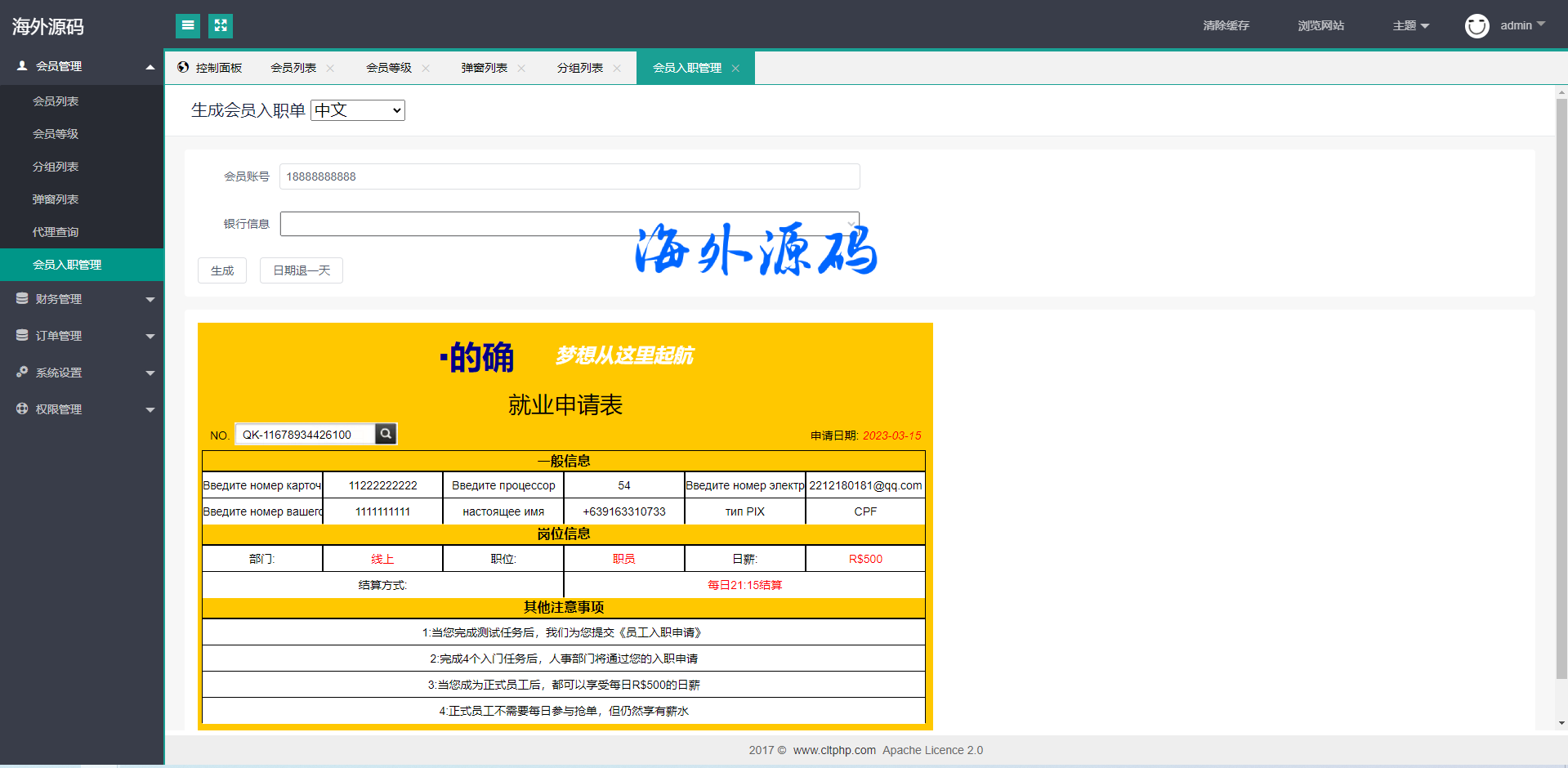Open the www.ctlphp.com footer link

tap(833, 750)
